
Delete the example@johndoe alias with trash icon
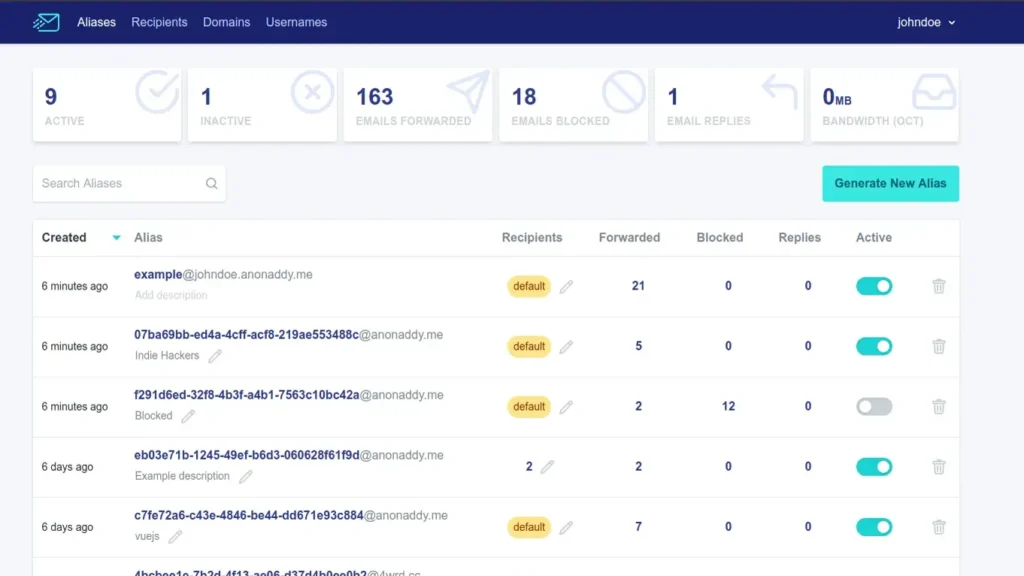pos(938,286)
